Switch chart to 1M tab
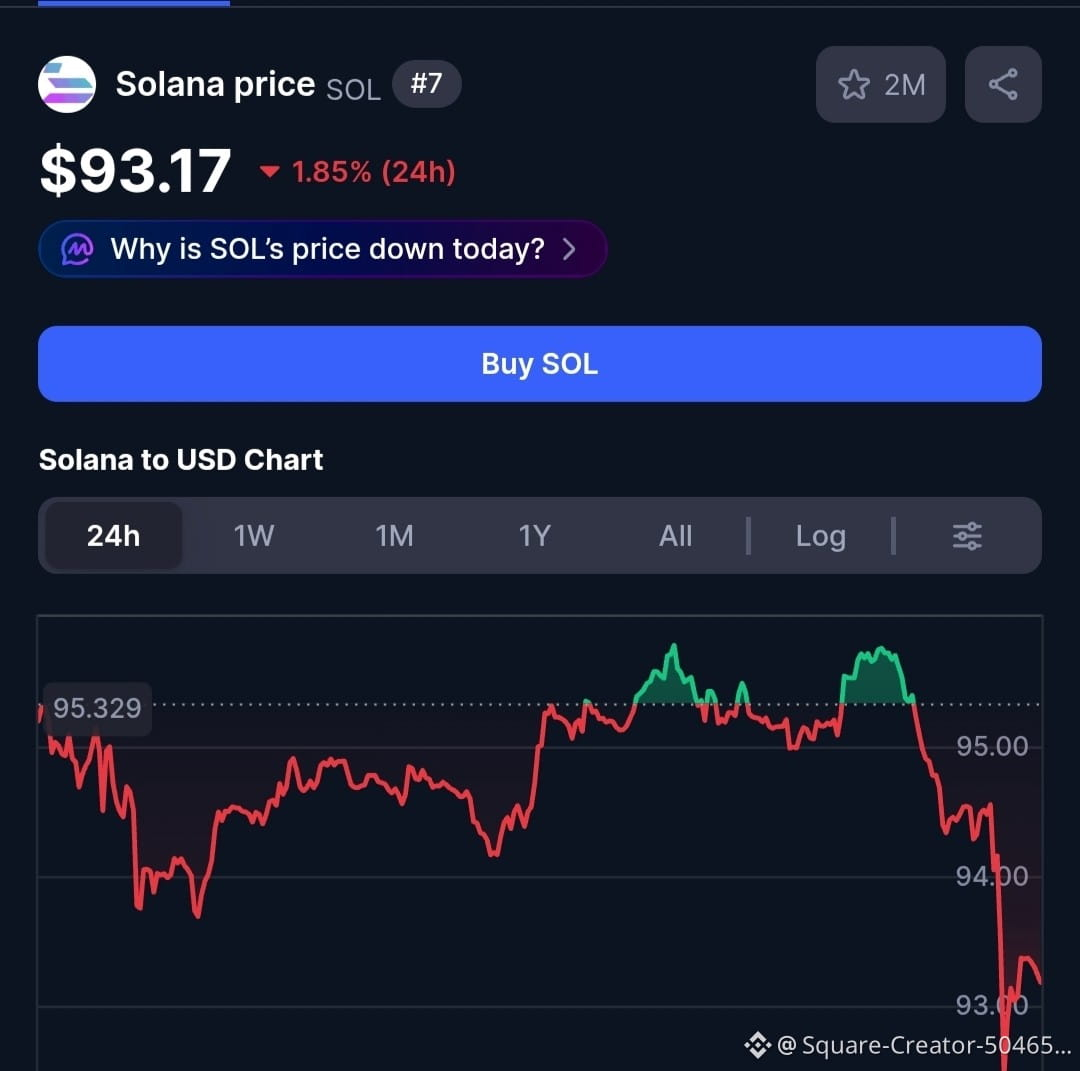The width and height of the screenshot is (1080, 1071). tap(394, 536)
